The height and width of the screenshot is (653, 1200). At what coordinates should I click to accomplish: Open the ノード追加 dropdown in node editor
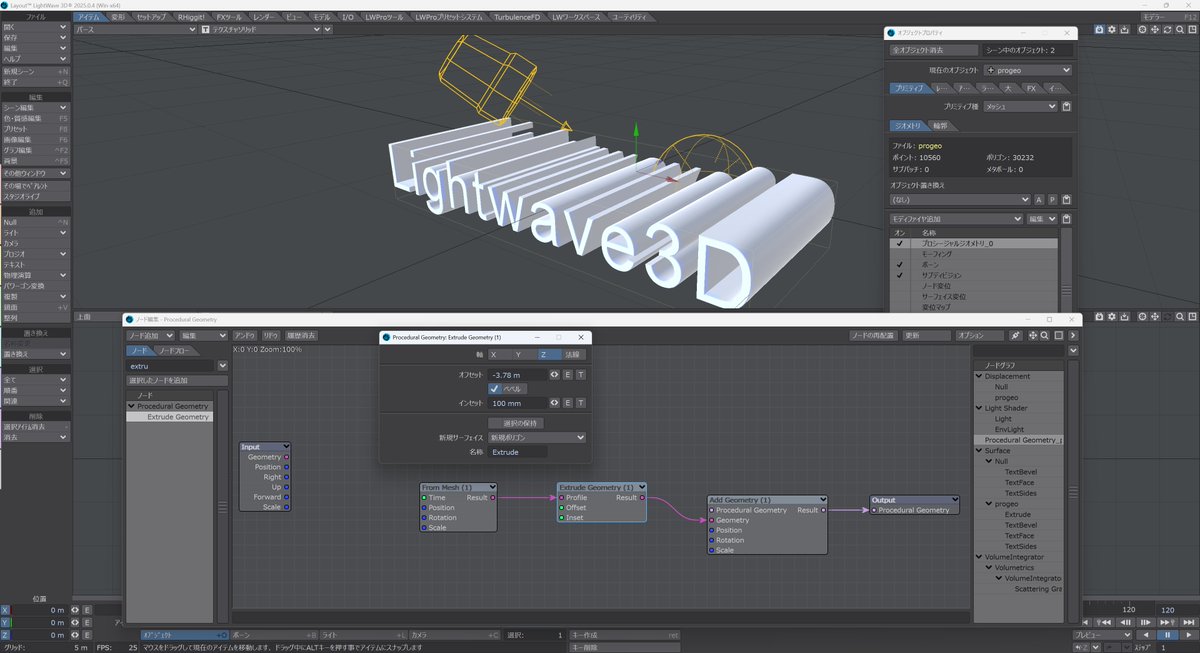(x=150, y=336)
